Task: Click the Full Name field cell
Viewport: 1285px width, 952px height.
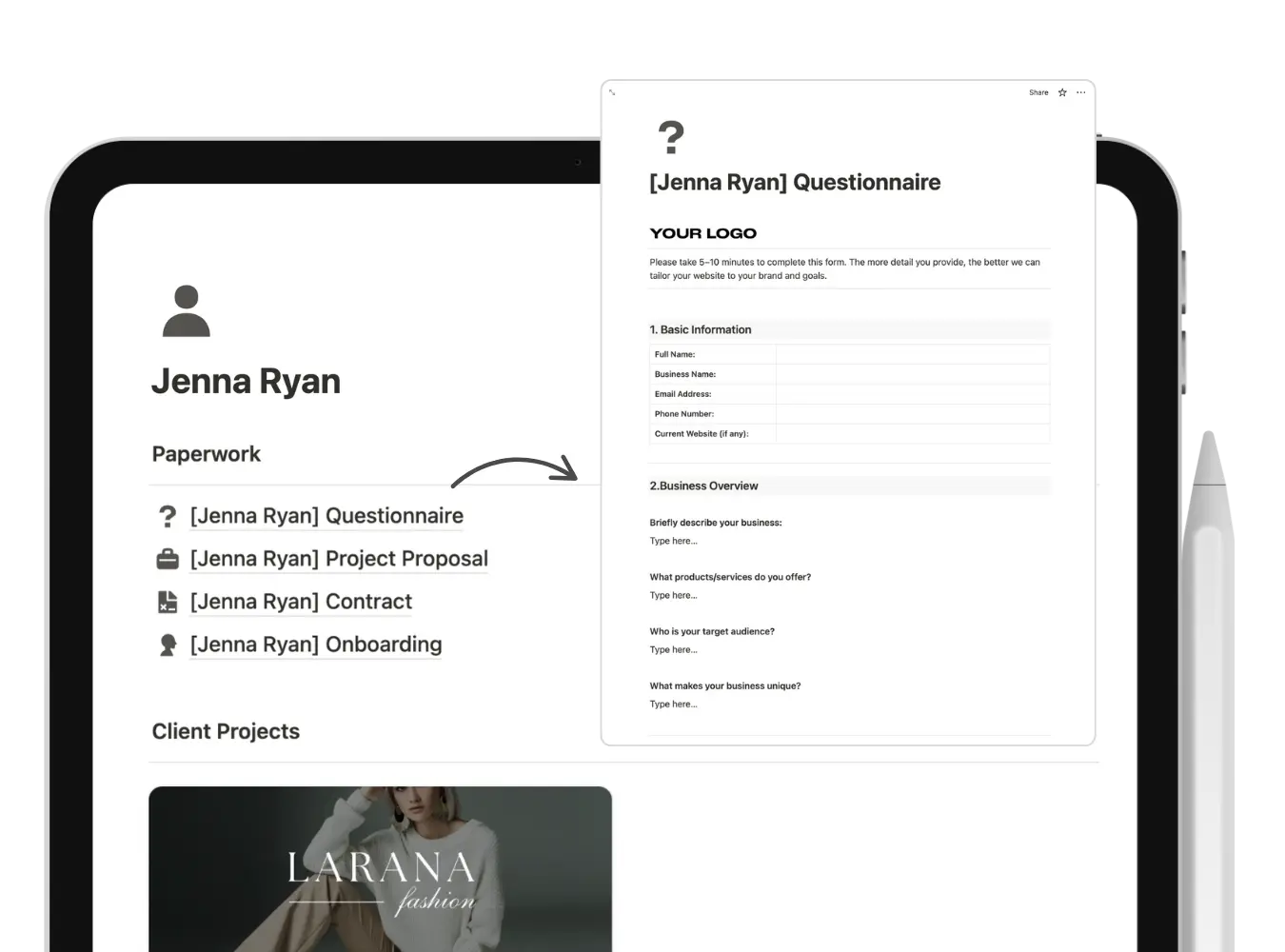Action: (x=912, y=354)
